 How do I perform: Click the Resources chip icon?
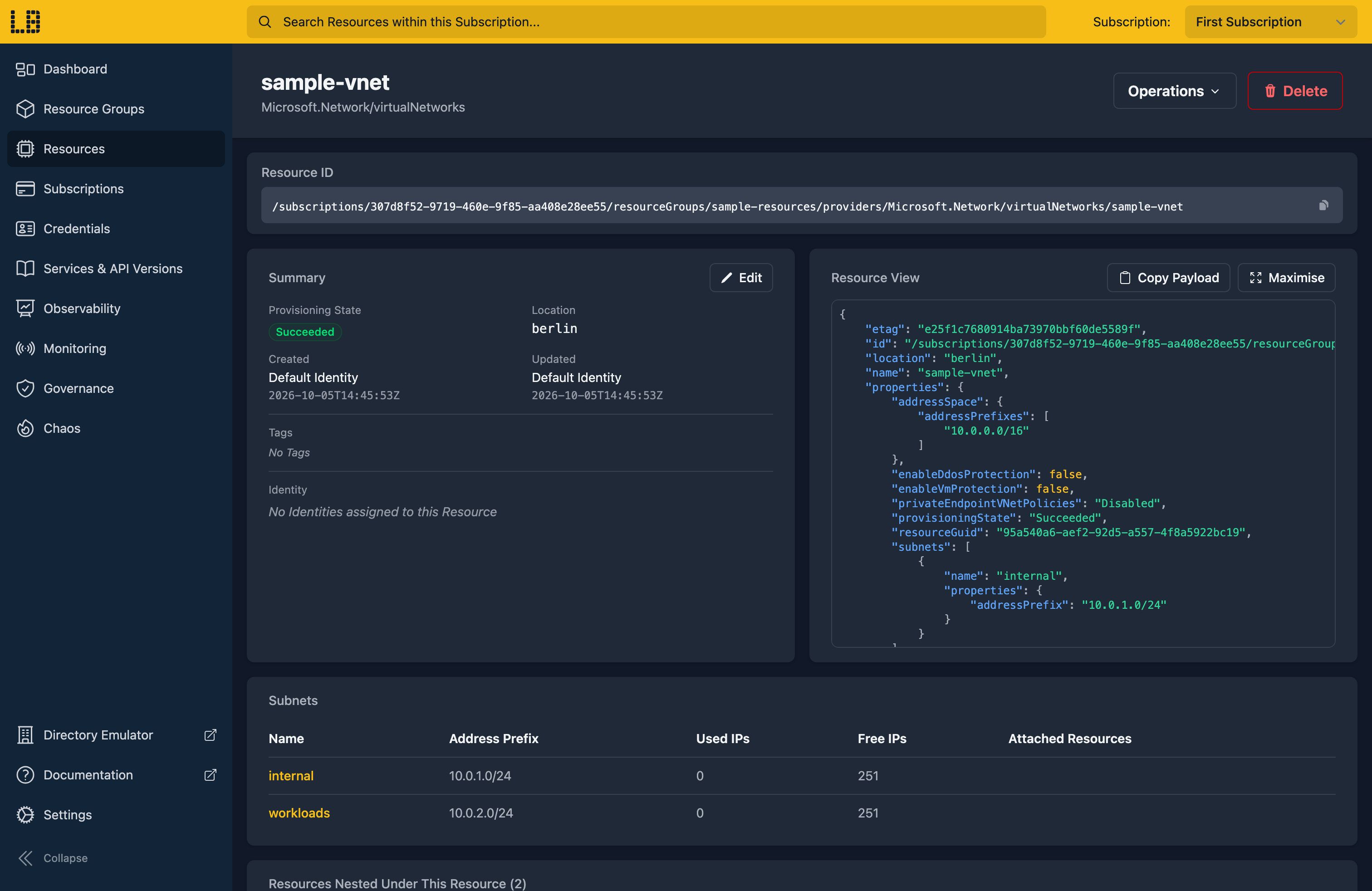[25, 149]
